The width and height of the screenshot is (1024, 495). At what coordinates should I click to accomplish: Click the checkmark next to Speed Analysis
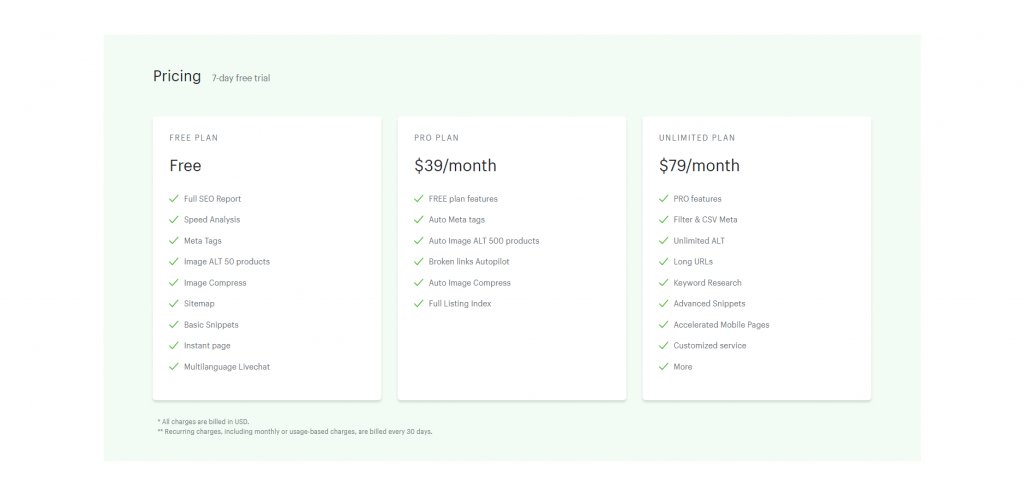click(174, 219)
